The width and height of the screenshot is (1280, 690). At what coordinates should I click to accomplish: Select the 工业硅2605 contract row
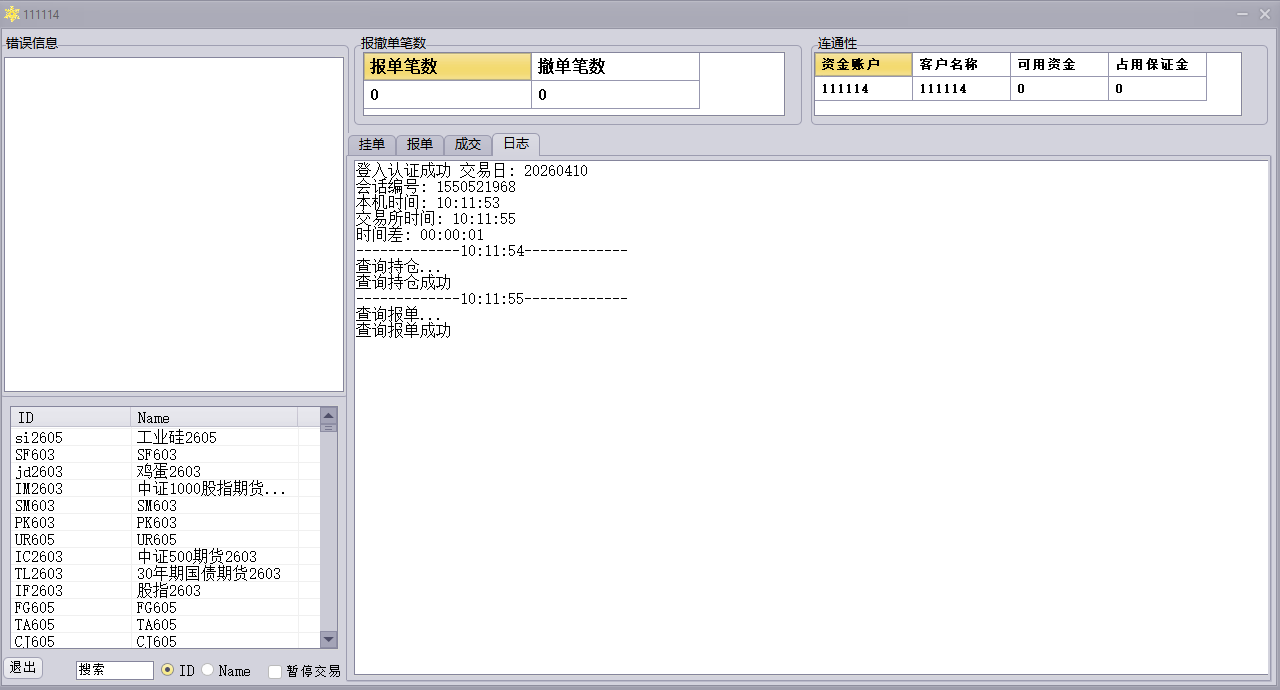tap(160, 437)
